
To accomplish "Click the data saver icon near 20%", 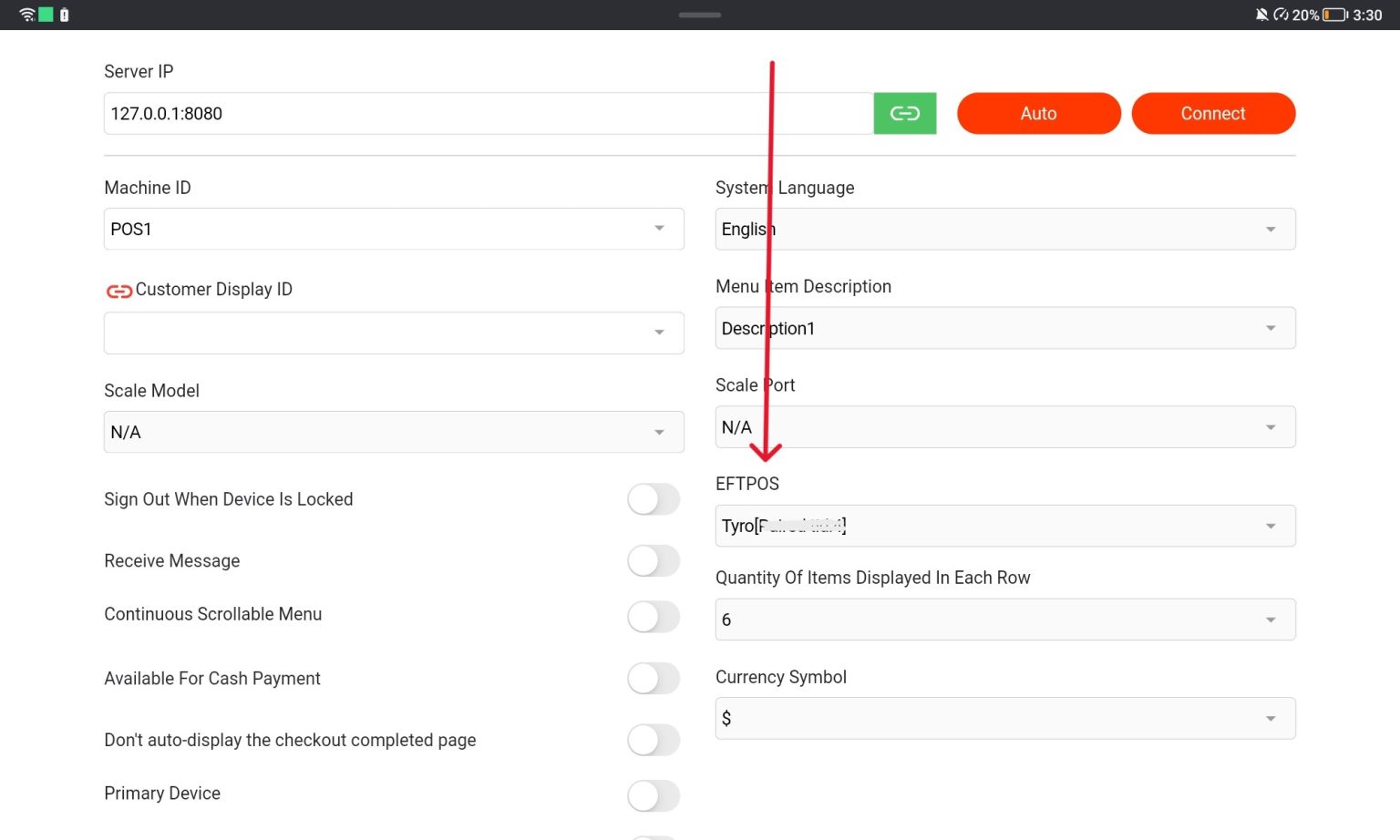I will tap(1282, 15).
